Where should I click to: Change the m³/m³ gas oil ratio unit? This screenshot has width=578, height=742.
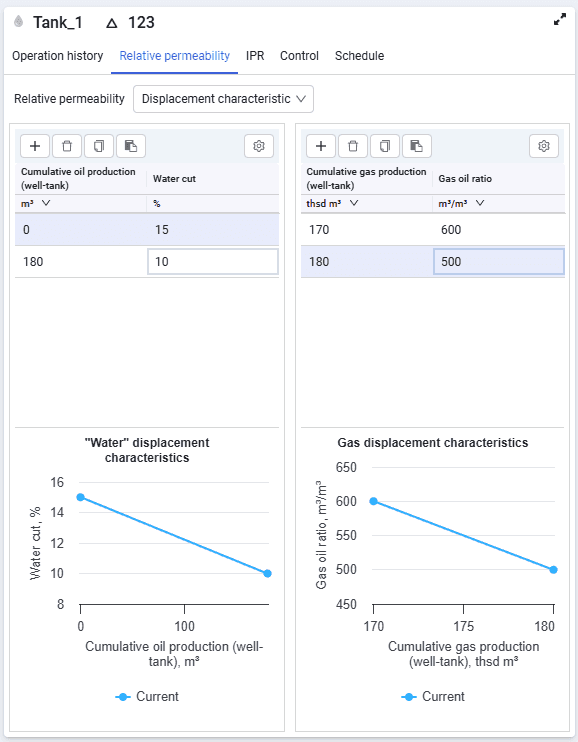tap(461, 203)
